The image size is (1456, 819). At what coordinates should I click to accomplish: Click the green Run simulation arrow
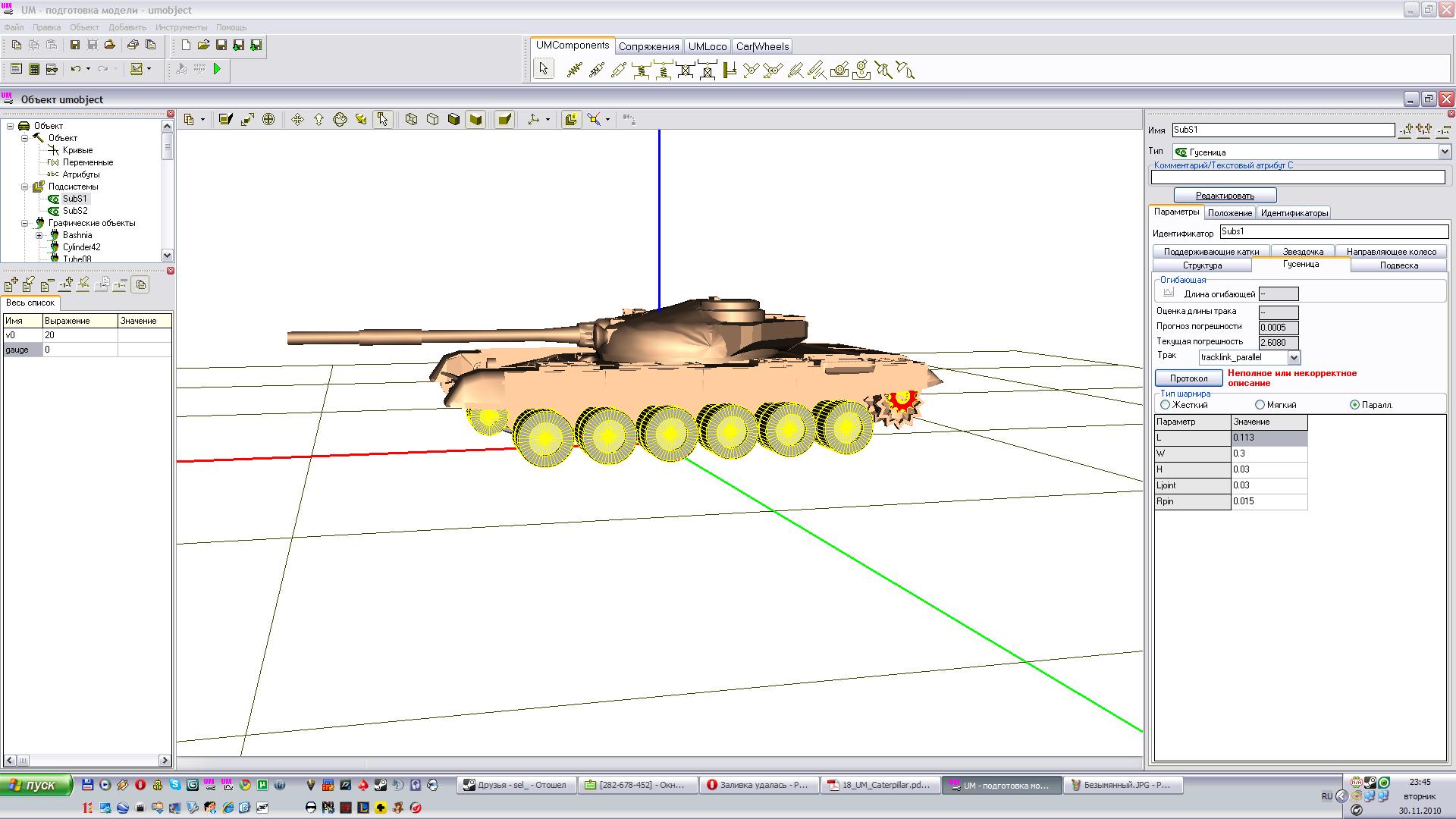point(218,69)
